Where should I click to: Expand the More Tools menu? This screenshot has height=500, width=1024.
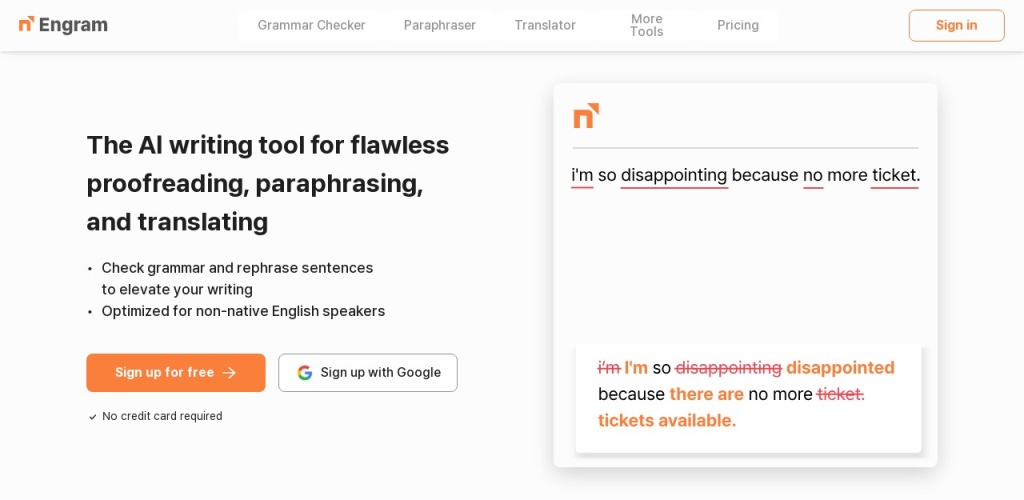tap(646, 25)
